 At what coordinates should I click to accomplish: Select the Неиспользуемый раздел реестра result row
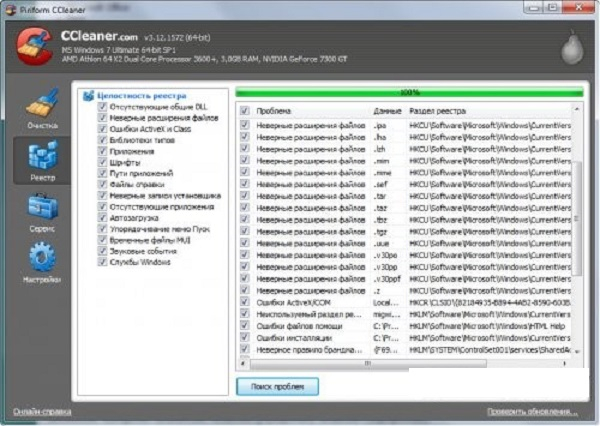click(x=405, y=314)
